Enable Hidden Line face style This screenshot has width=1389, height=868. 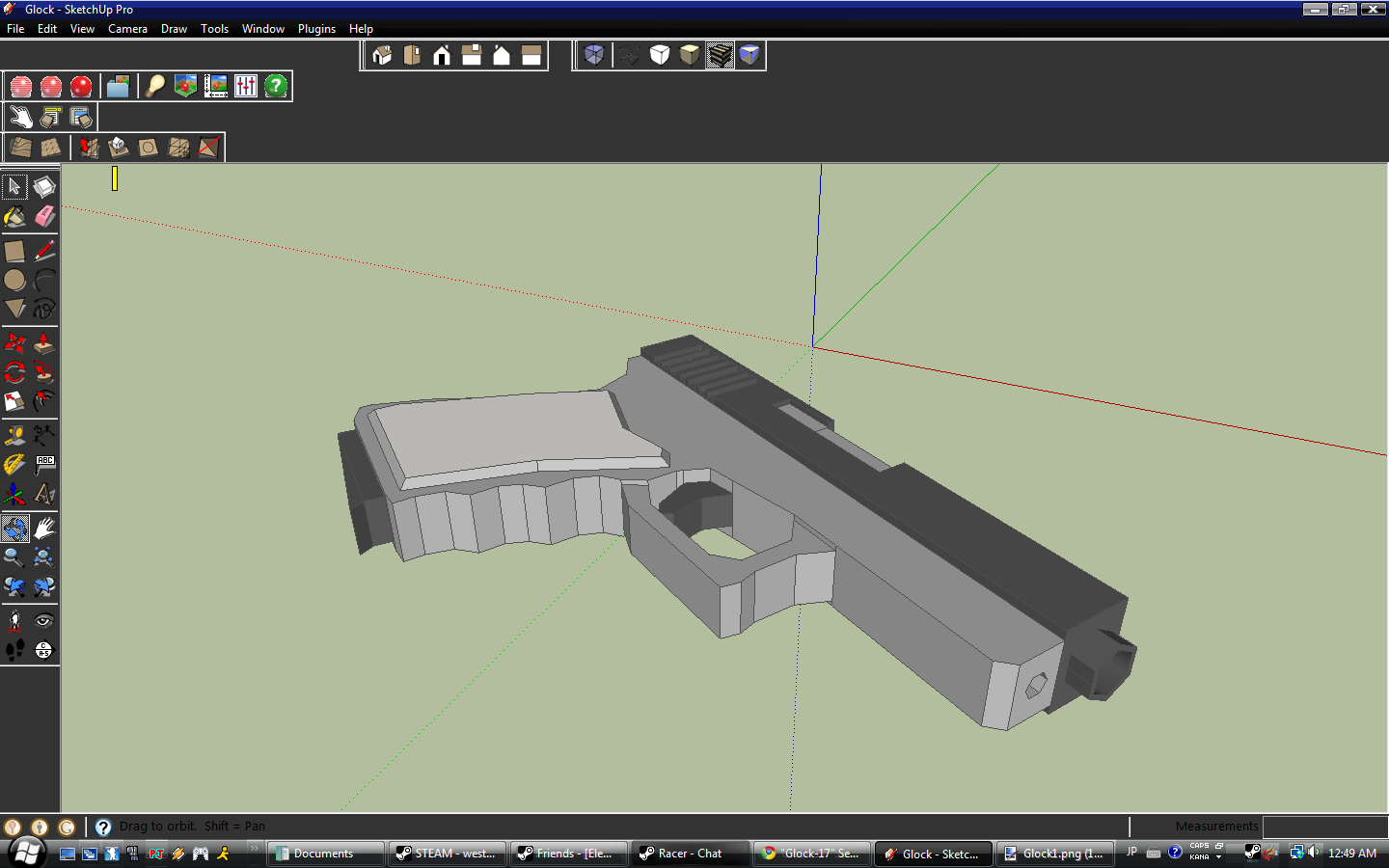(x=660, y=55)
